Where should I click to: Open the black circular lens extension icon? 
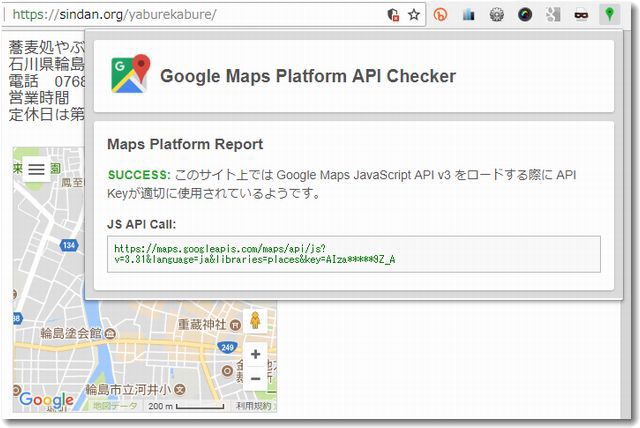[x=525, y=15]
